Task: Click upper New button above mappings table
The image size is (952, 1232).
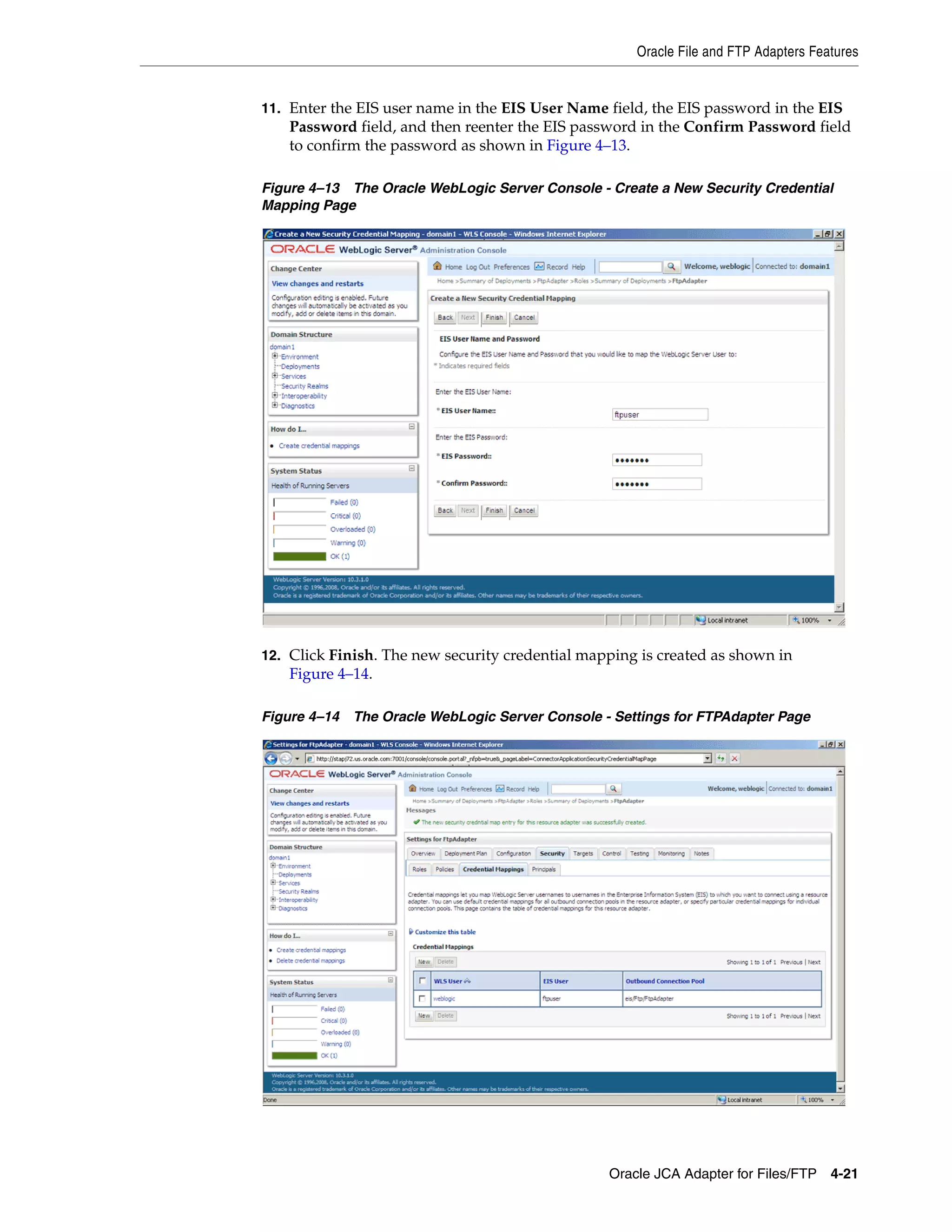Action: (x=424, y=962)
